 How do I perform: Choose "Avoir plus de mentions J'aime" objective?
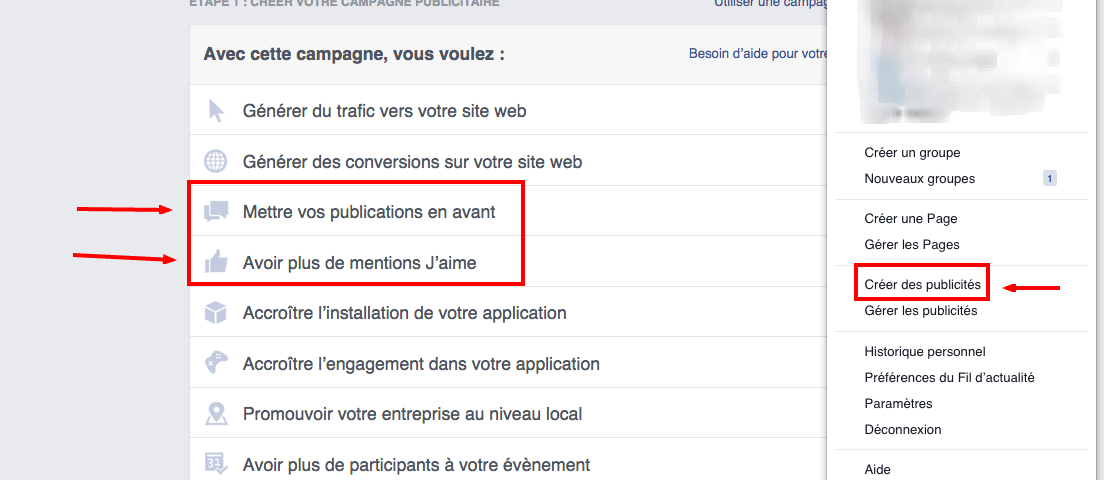pyautogui.click(x=359, y=263)
